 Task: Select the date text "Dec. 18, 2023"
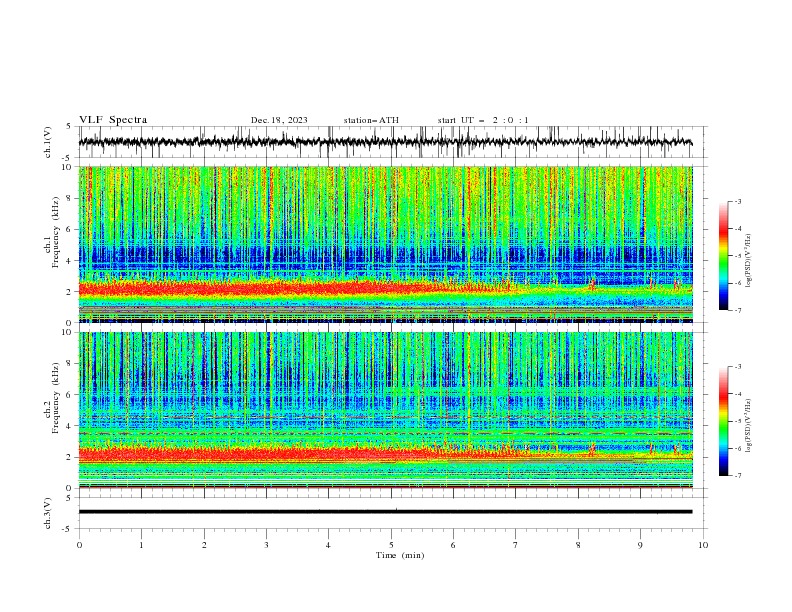point(279,120)
